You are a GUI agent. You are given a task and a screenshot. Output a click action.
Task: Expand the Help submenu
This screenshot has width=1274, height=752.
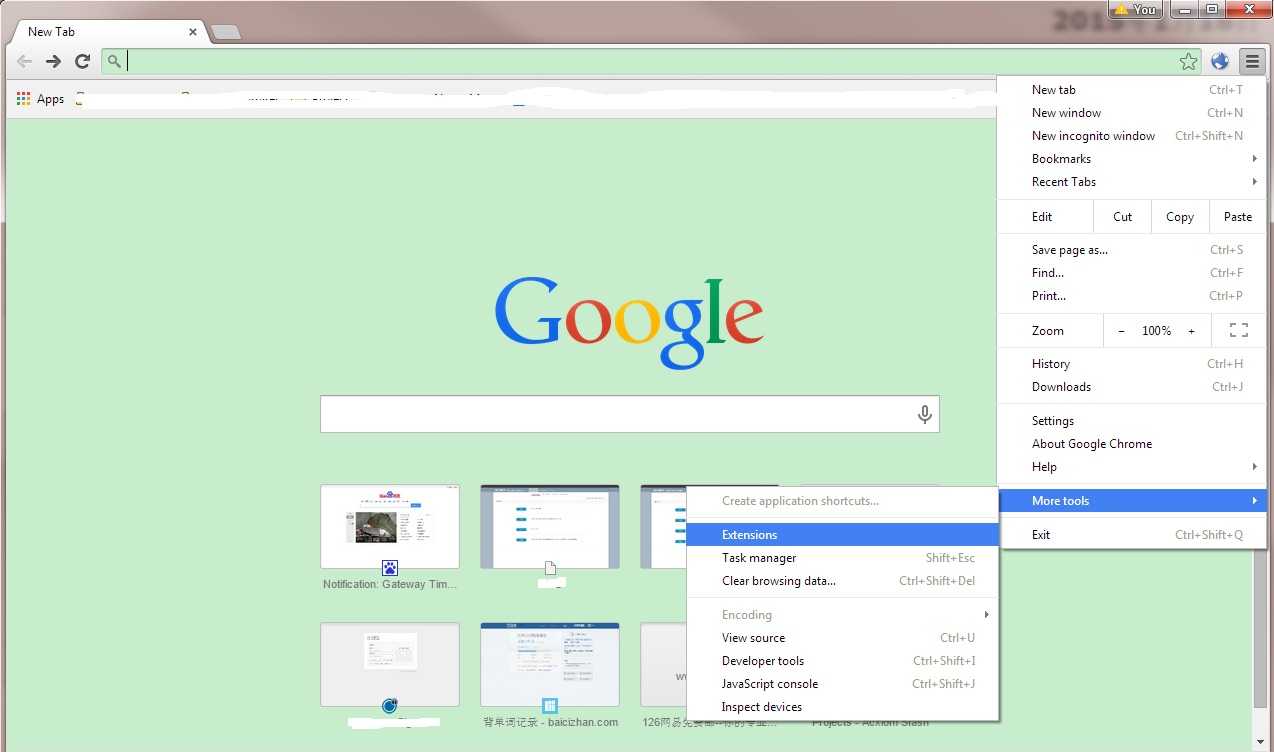tap(1132, 467)
